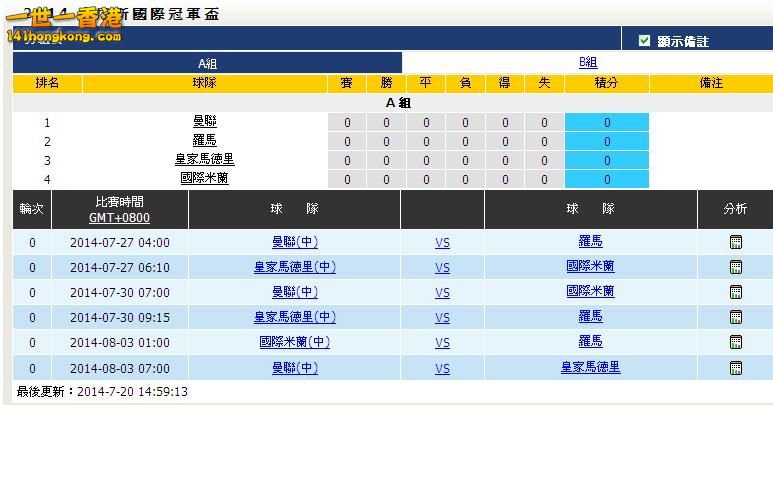
Task: Open 皇家馬德里 link in standings table
Action: 205,160
